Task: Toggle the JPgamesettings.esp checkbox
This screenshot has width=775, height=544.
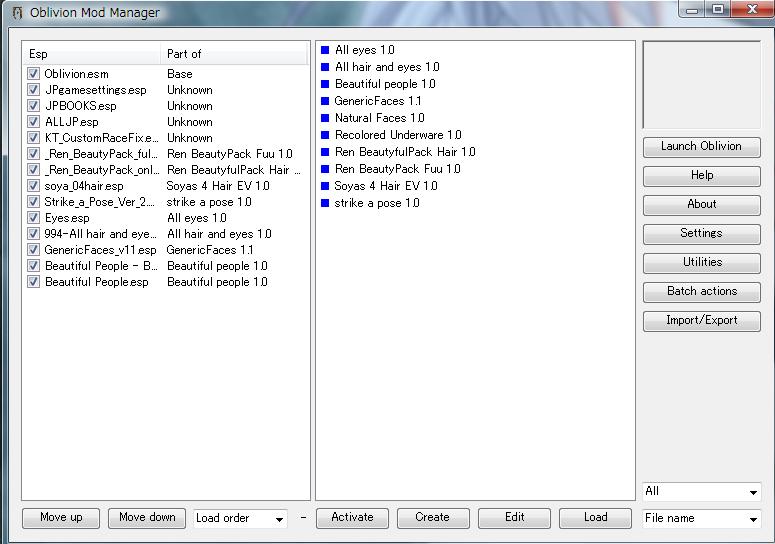Action: click(x=33, y=90)
